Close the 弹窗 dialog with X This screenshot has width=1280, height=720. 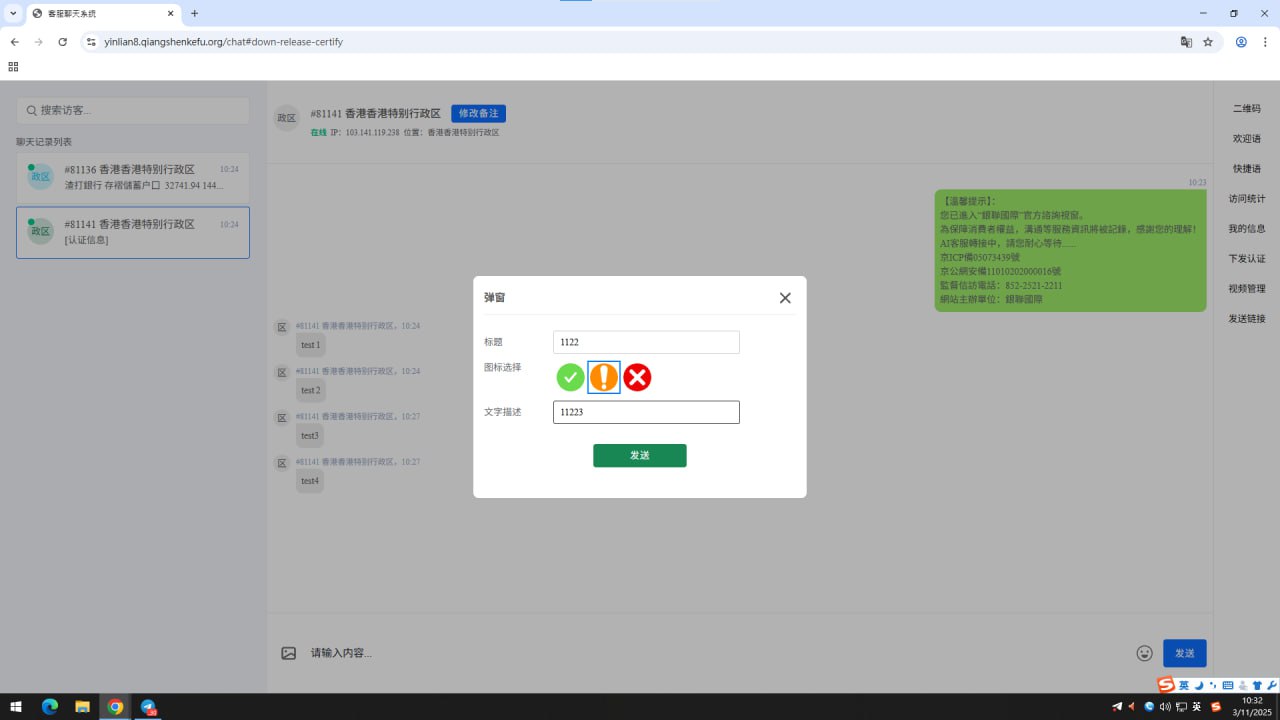tap(785, 298)
